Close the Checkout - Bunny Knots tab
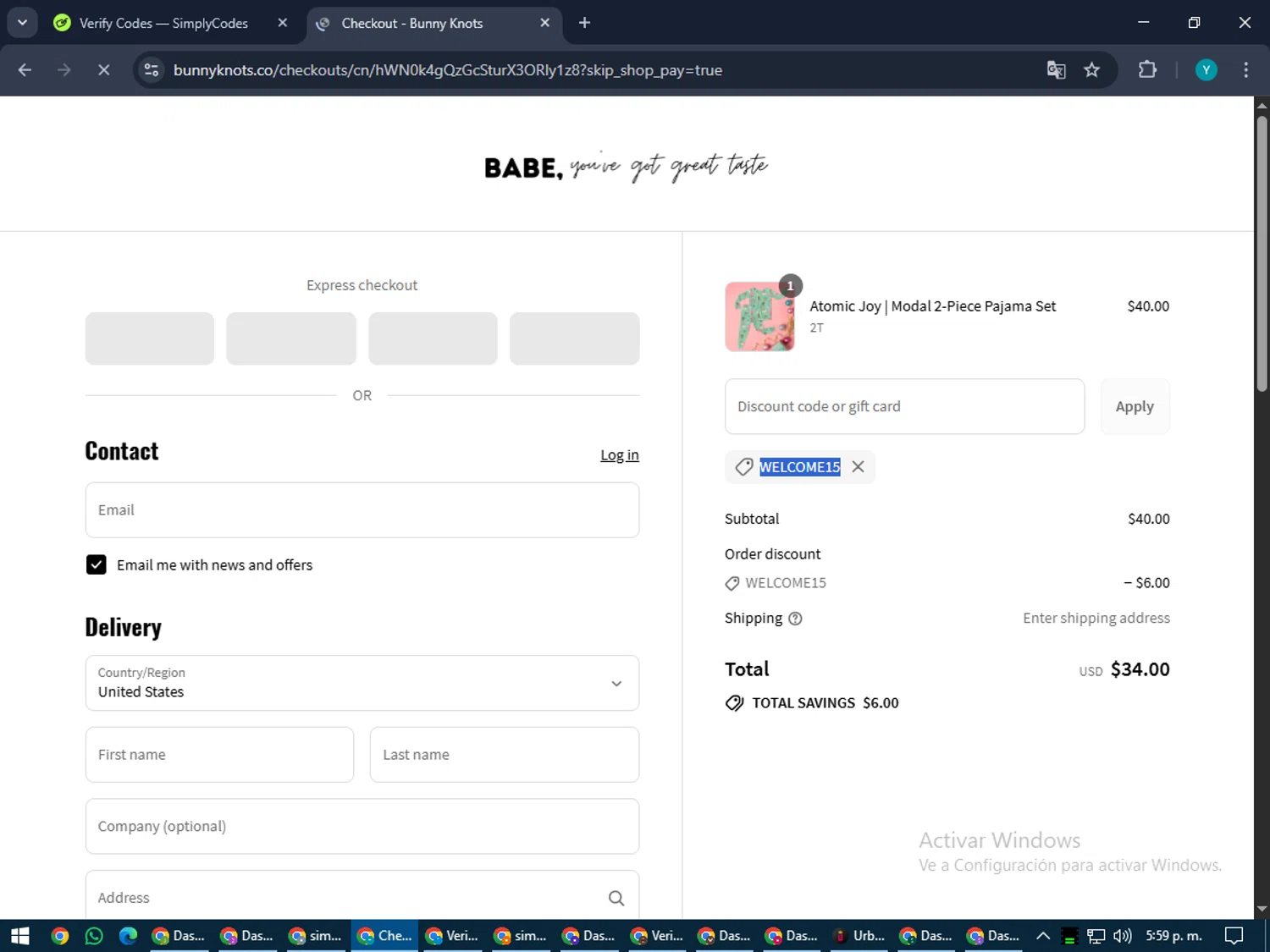 545,23
